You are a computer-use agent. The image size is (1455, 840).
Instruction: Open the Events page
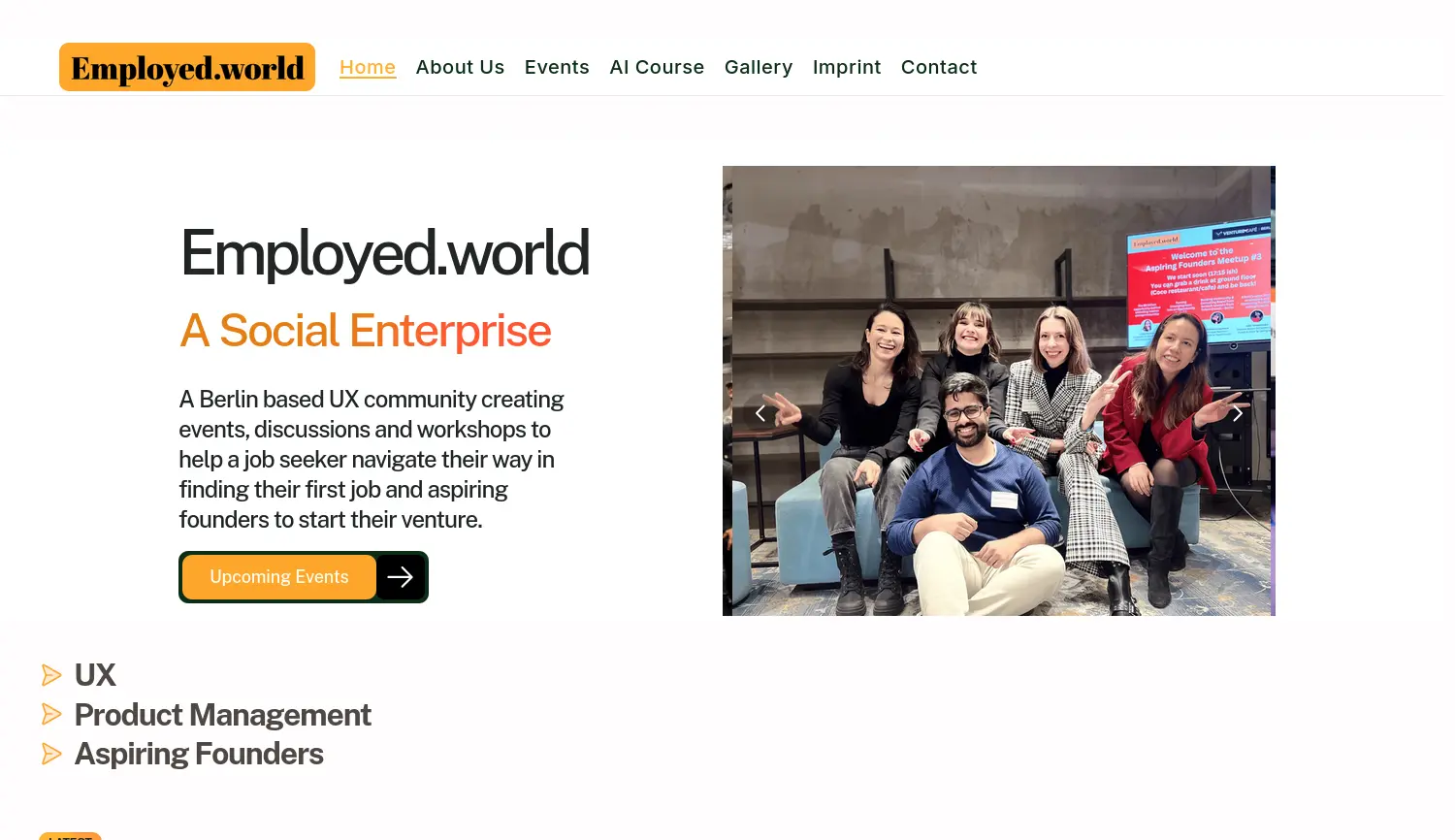click(557, 67)
